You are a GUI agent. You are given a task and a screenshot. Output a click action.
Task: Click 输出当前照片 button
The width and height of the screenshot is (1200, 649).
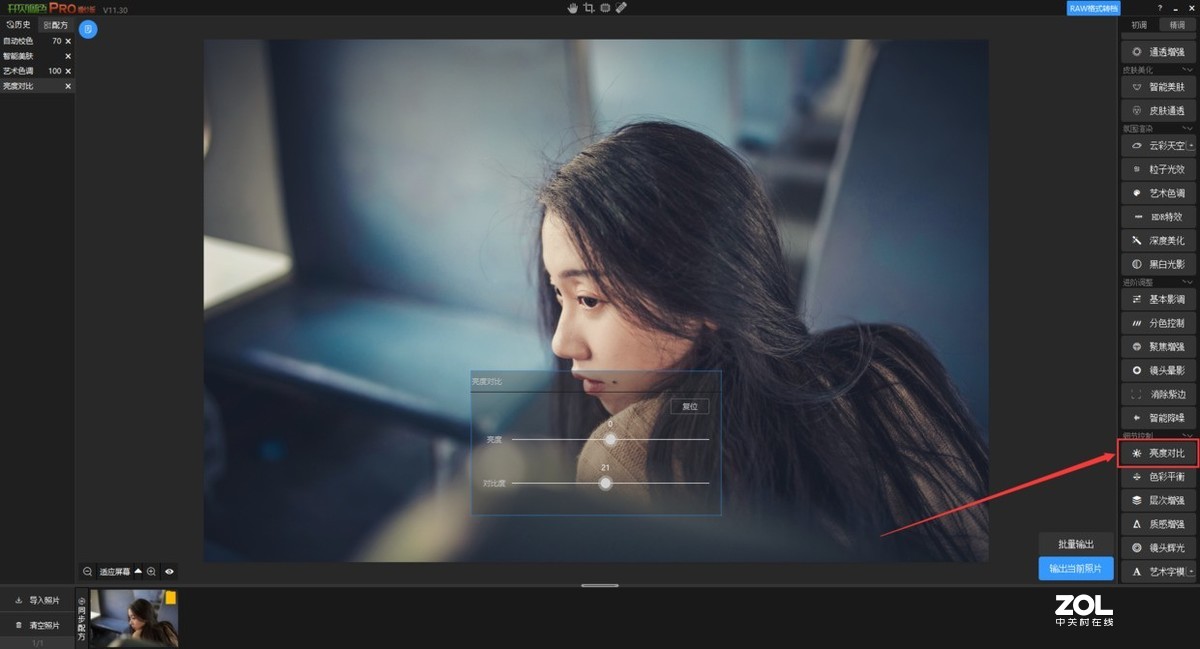pyautogui.click(x=1076, y=569)
